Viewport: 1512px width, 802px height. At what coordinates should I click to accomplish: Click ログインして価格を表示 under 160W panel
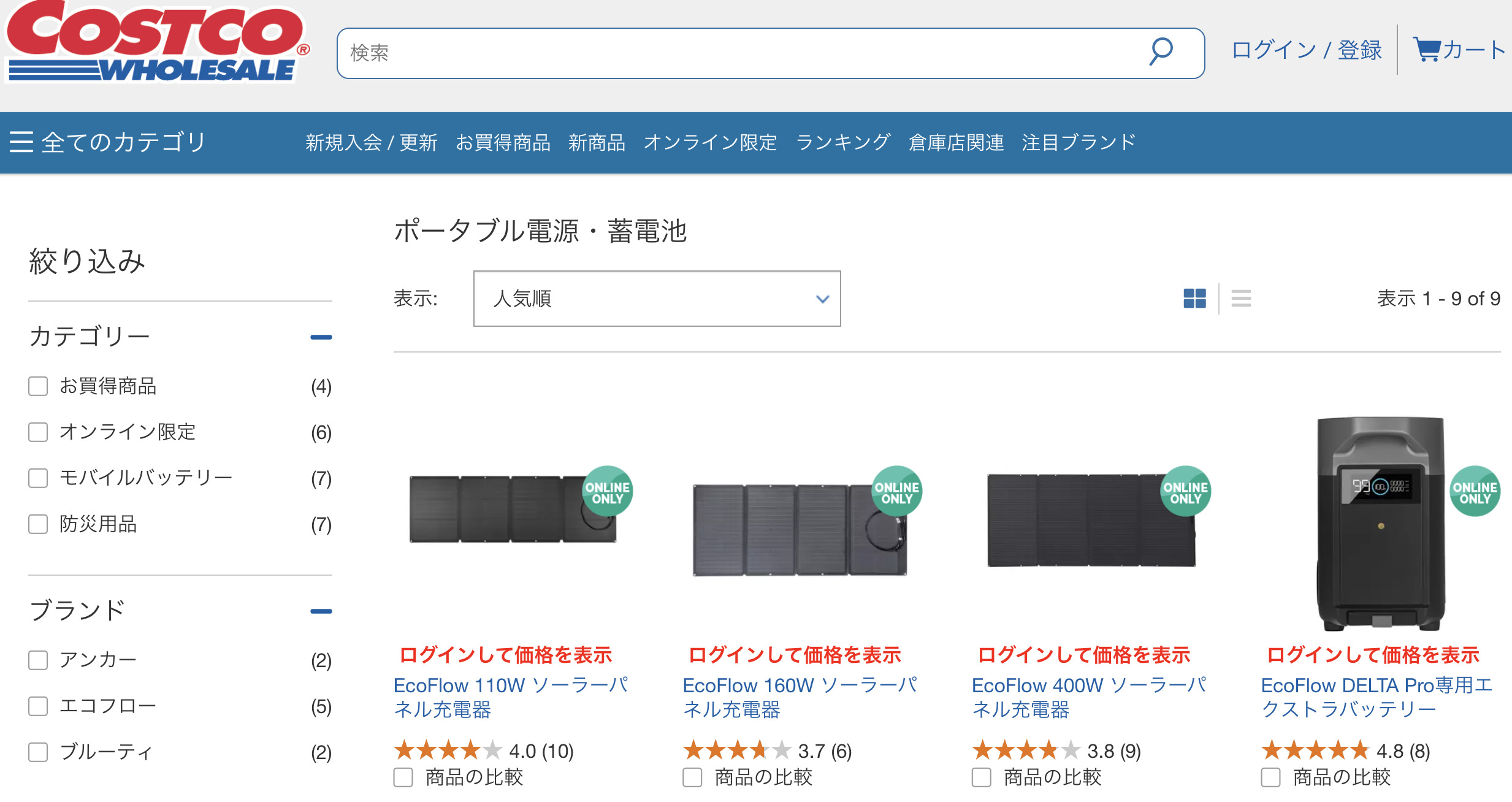[x=795, y=655]
